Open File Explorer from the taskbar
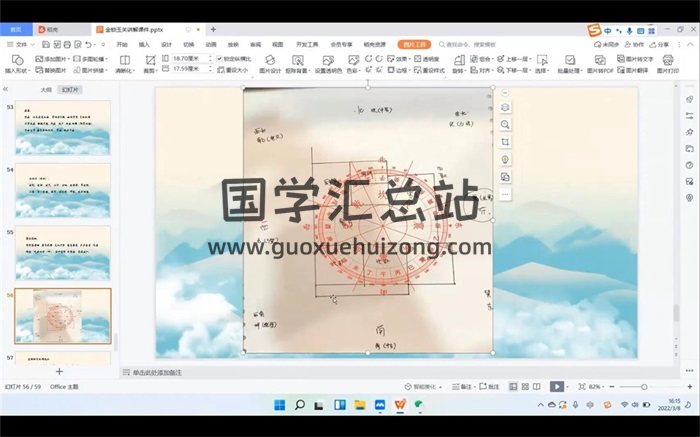 (x=360, y=404)
